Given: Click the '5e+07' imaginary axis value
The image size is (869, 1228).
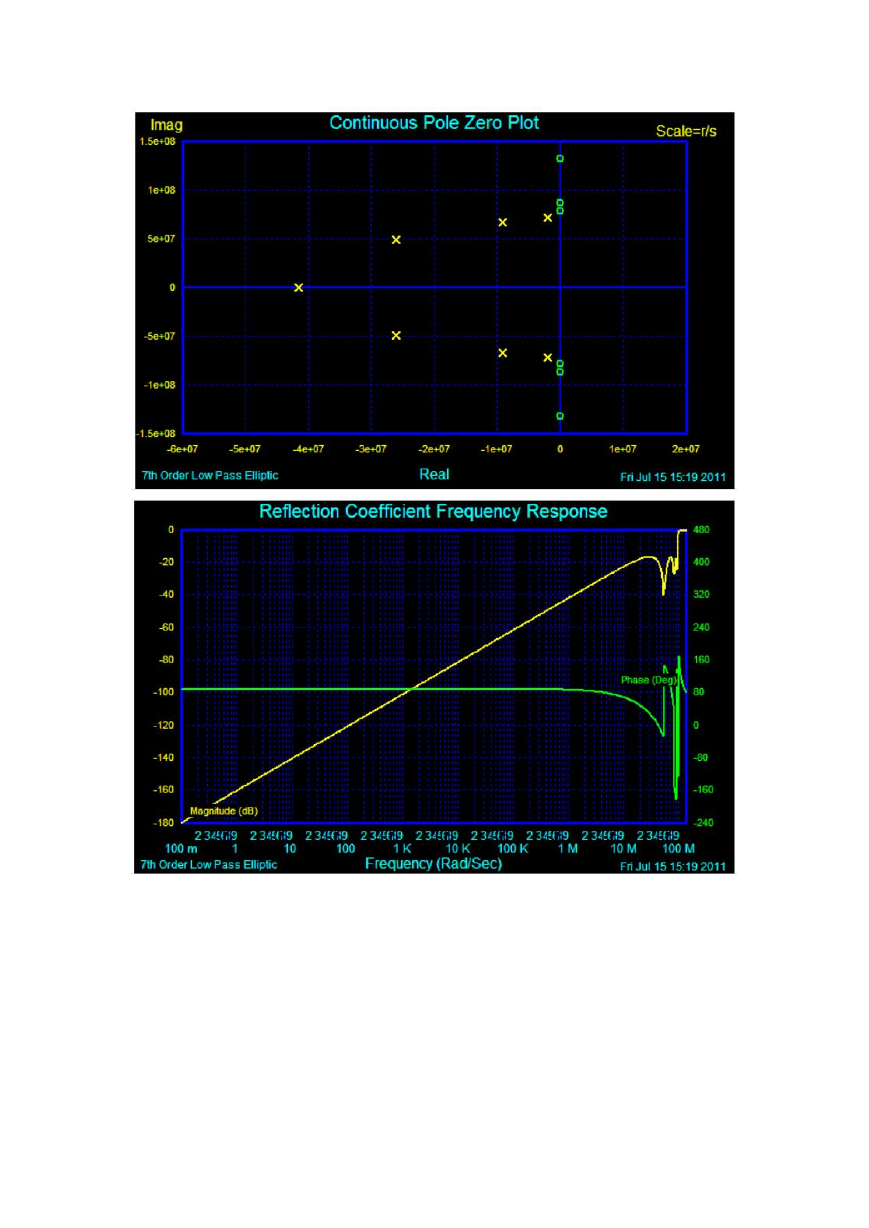Looking at the screenshot, I should click(162, 239).
